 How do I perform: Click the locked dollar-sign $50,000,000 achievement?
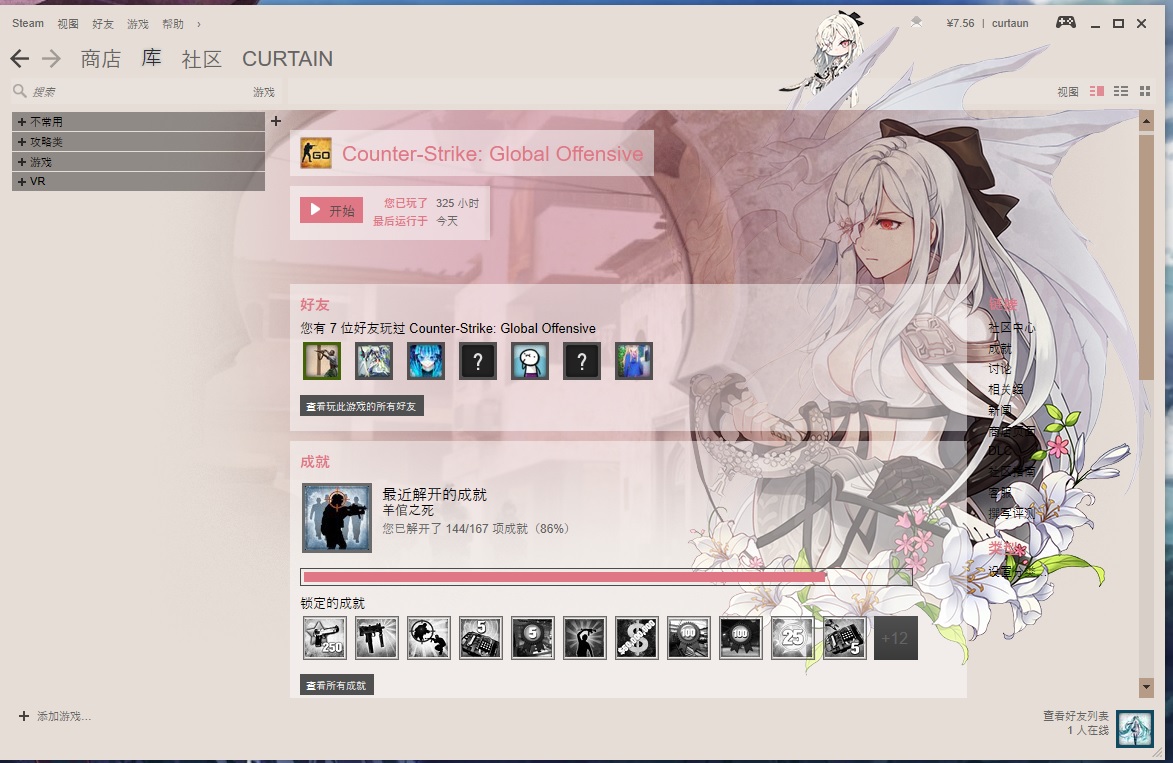[x=637, y=638]
